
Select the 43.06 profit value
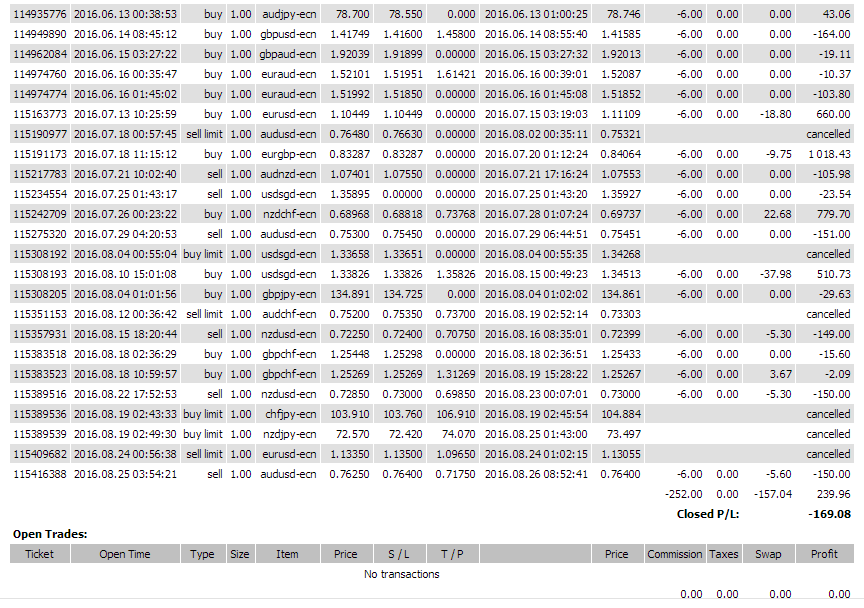tap(836, 14)
